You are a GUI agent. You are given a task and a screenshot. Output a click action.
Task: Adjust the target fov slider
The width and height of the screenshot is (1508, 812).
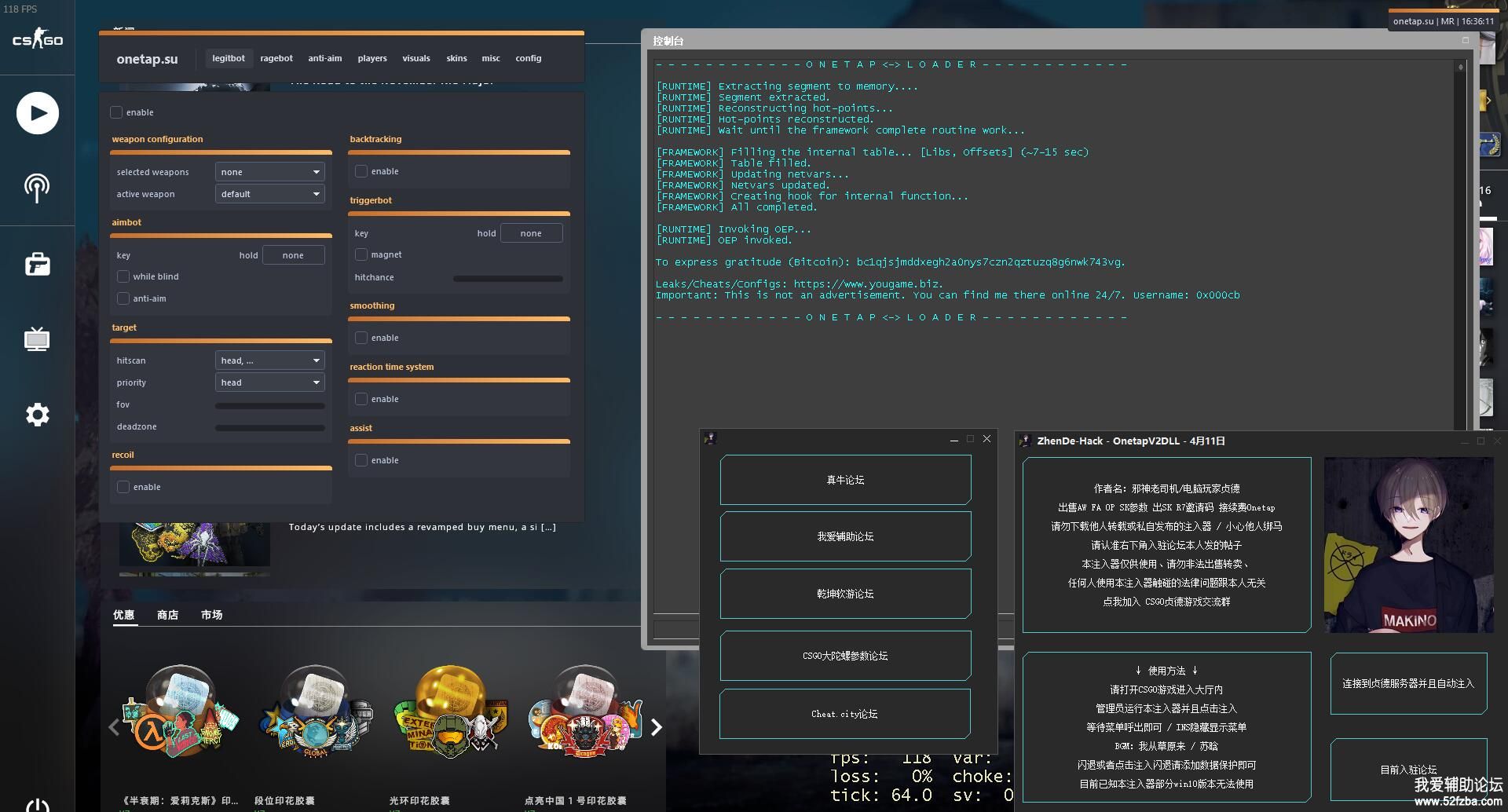pyautogui.click(x=269, y=406)
